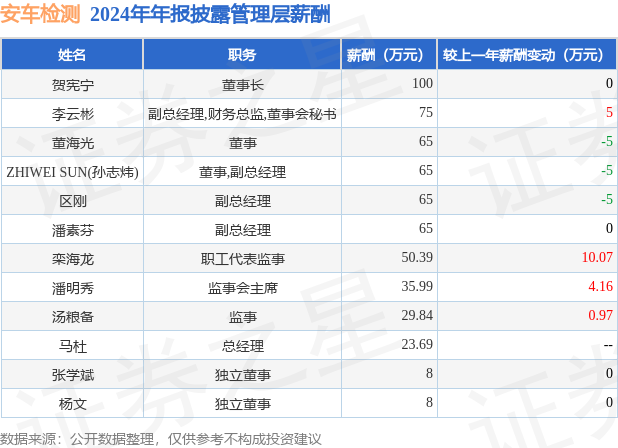Screen dimensions: 618x448
Task: Click 潘素芬's salary value 65
Action: [426, 229]
